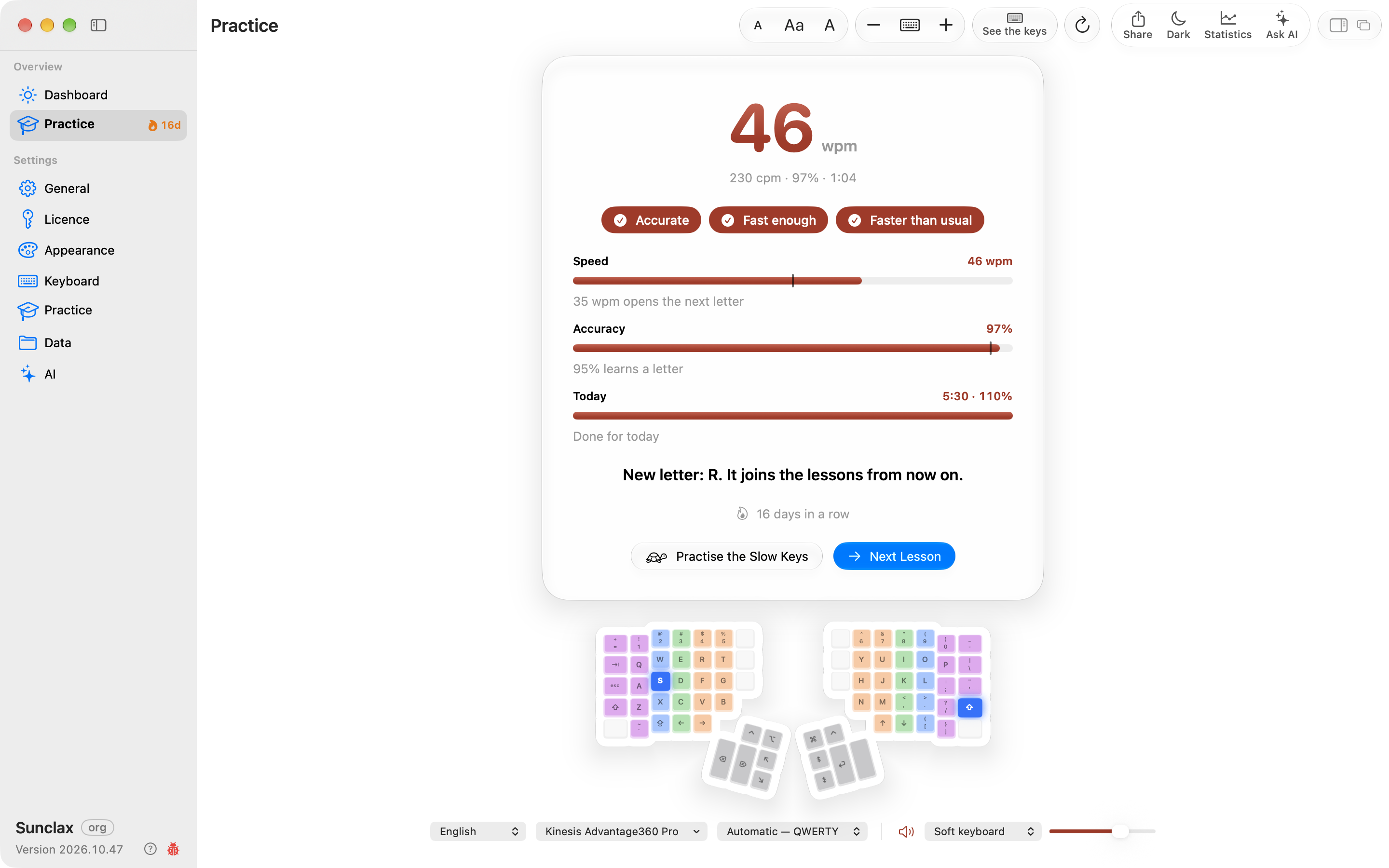Open Keyboard settings
Screen dimensions: 1389x868
coord(98,281)
